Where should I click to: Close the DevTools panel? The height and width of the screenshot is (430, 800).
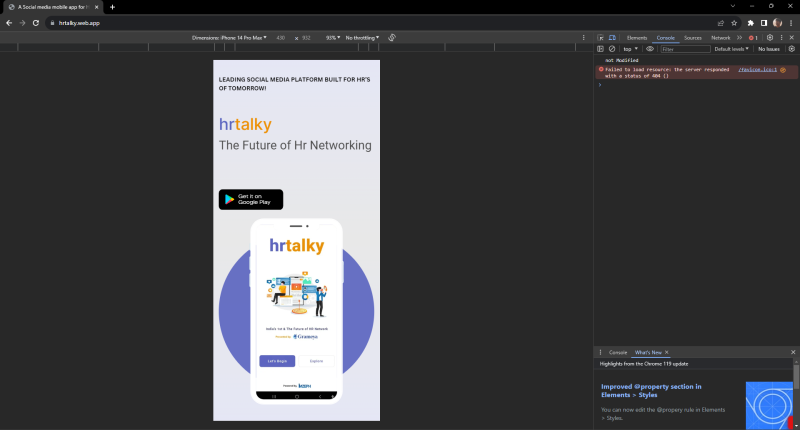coord(792,38)
